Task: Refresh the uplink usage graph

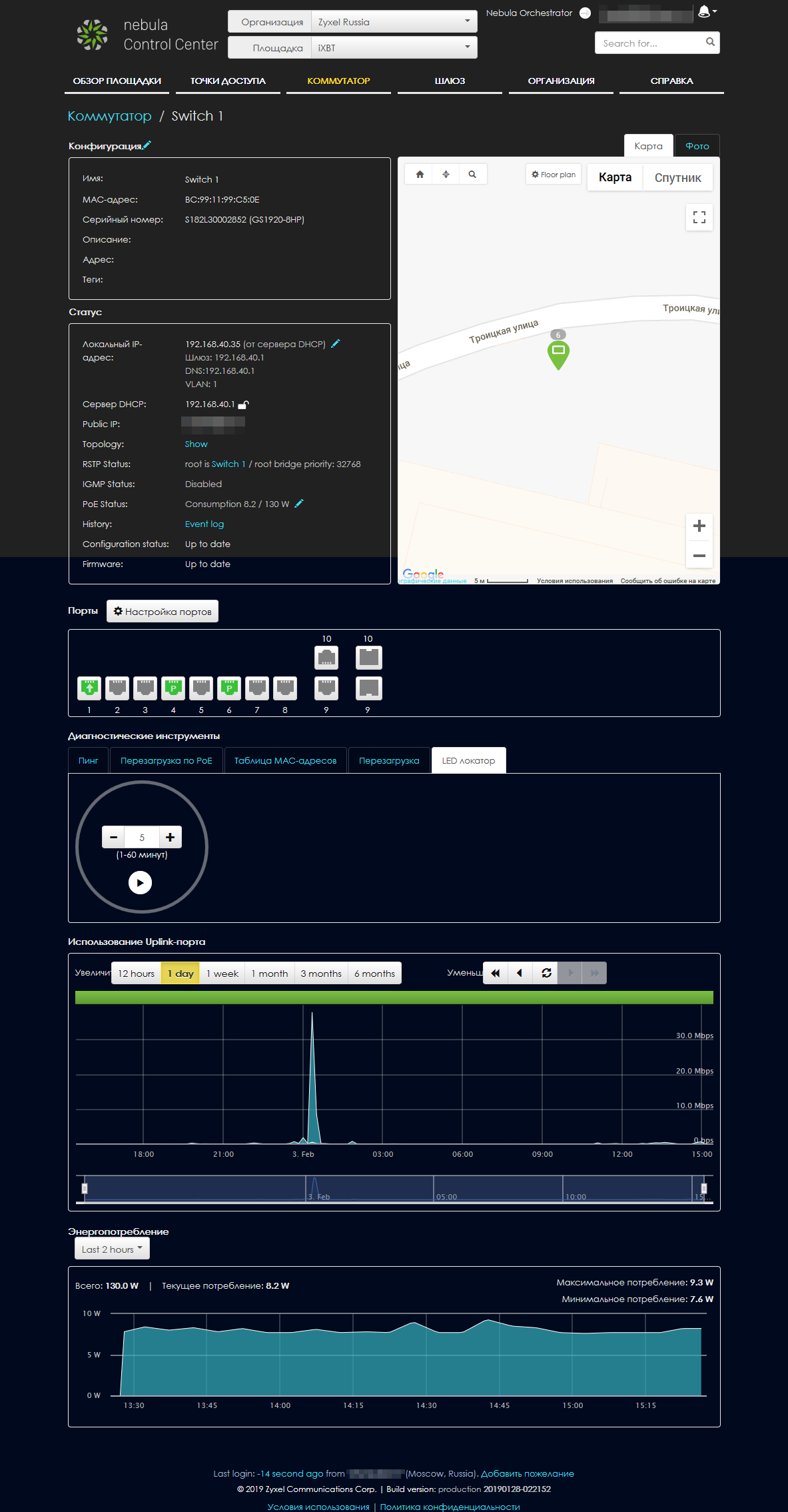Action: [546, 973]
